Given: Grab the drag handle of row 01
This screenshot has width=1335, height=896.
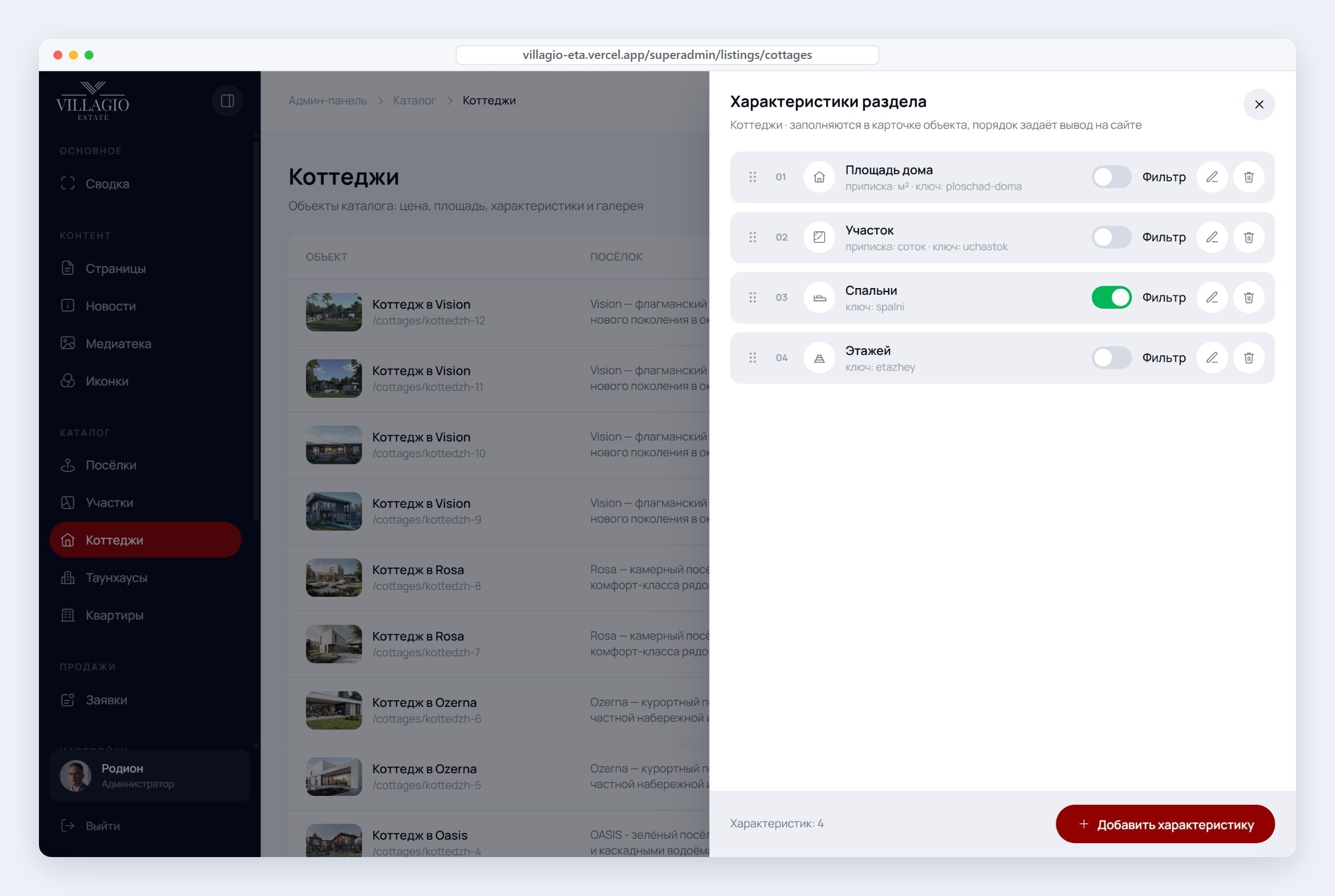Looking at the screenshot, I should tap(753, 177).
